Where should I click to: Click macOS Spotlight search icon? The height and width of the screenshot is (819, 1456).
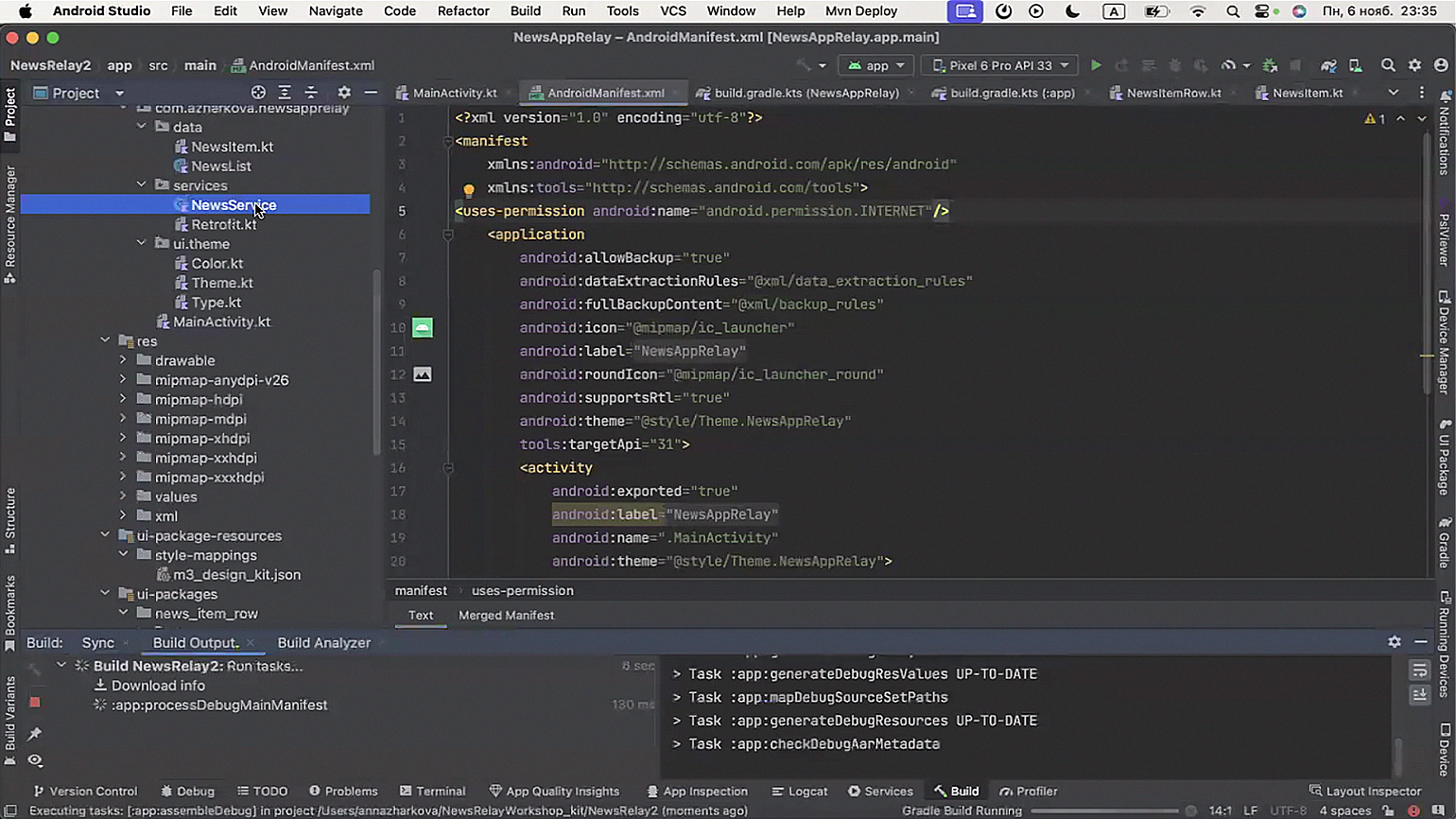click(x=1233, y=11)
